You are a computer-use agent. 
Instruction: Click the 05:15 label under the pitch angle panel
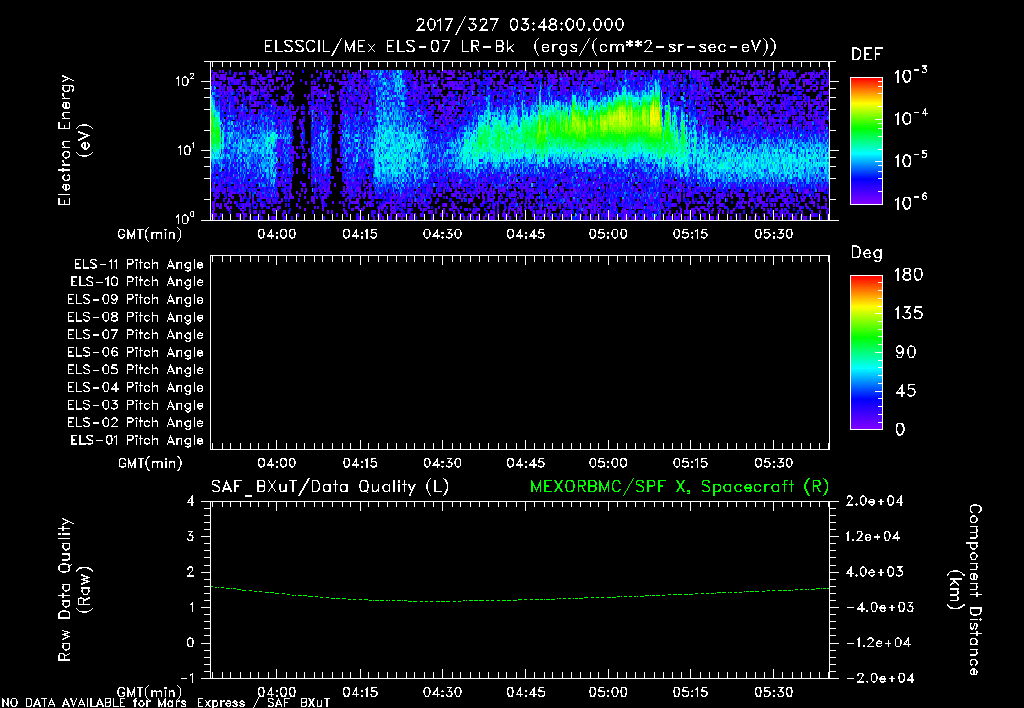tap(690, 463)
